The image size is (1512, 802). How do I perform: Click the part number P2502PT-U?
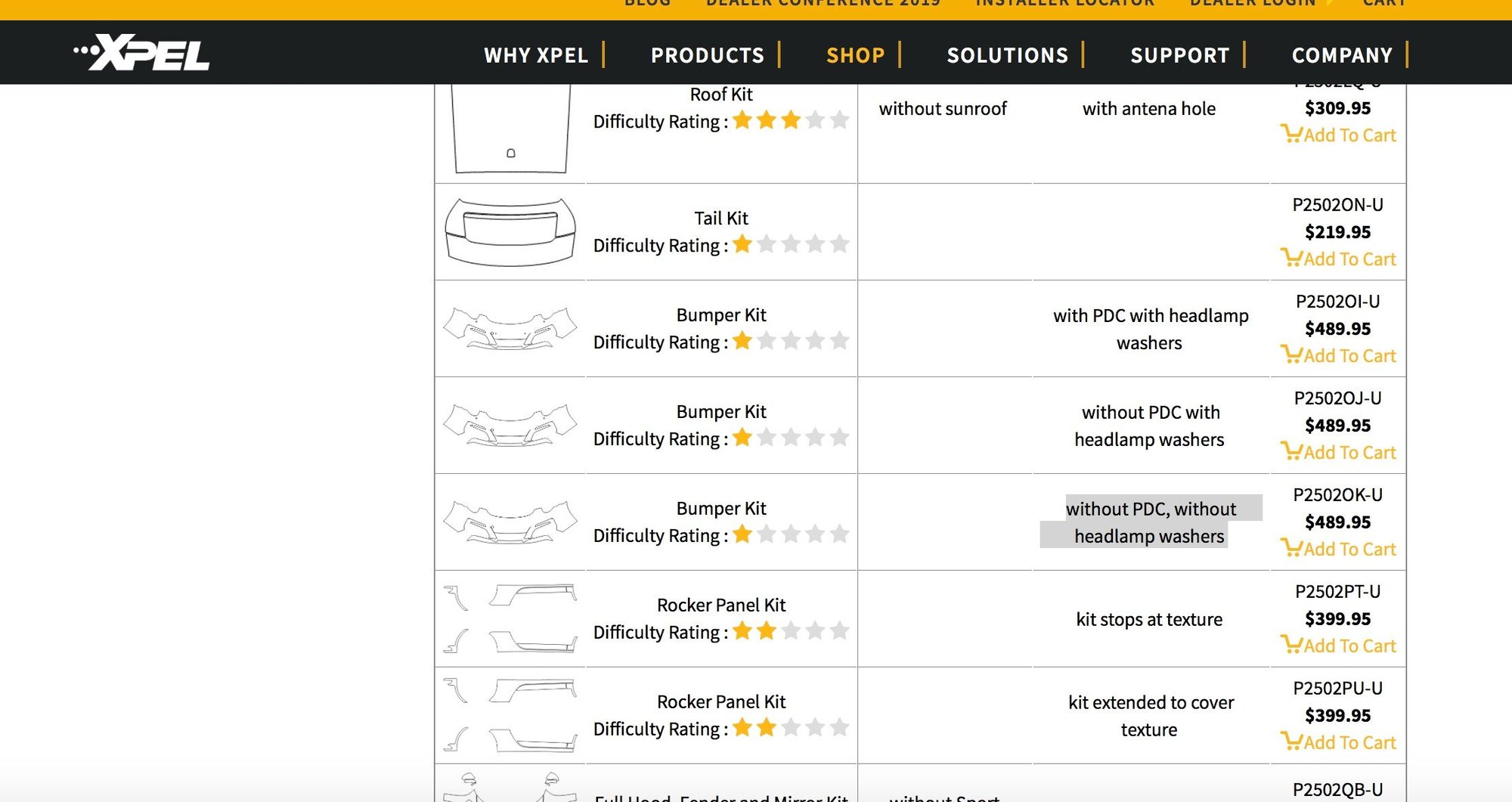[1338, 592]
